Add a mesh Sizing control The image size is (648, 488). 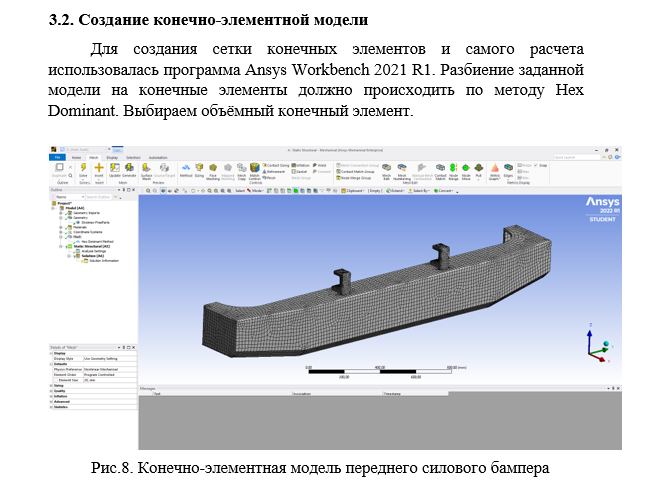[x=199, y=168]
